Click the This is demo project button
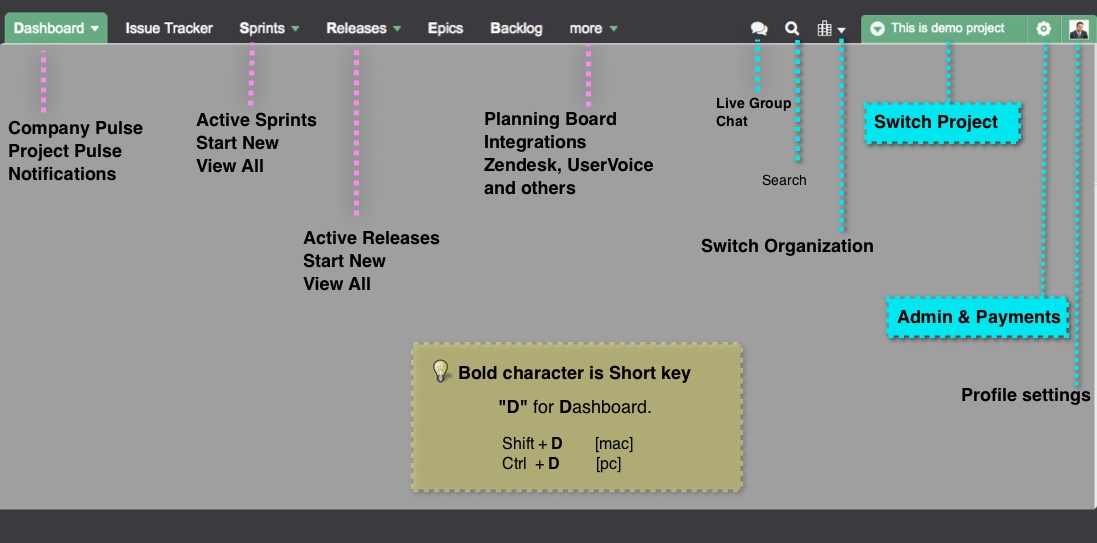This screenshot has height=543, width=1097. [x=944, y=29]
